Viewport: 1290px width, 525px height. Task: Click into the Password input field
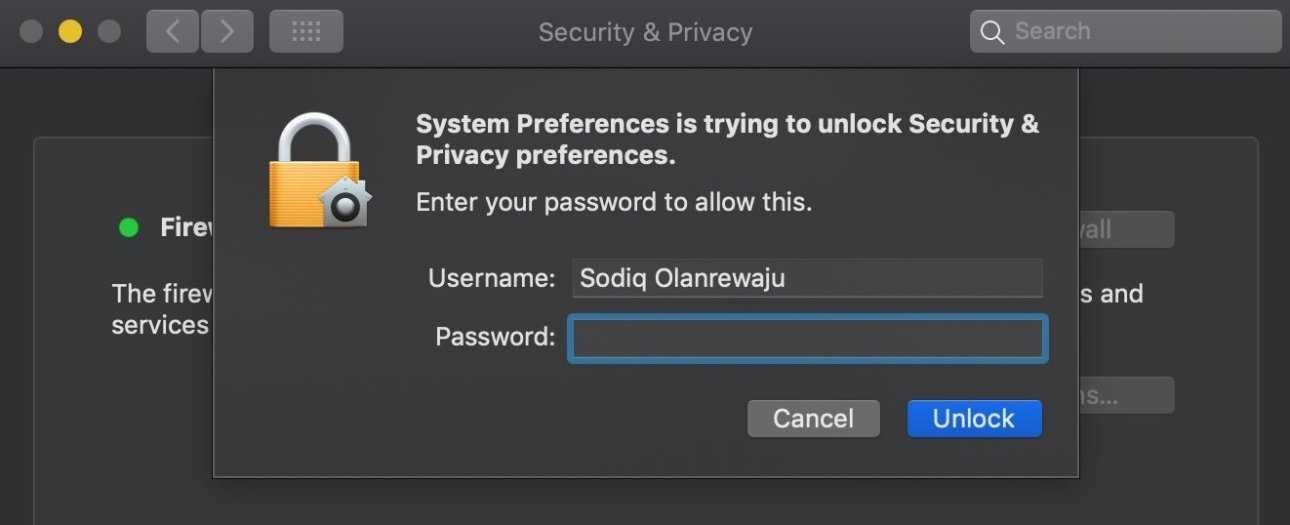point(806,338)
